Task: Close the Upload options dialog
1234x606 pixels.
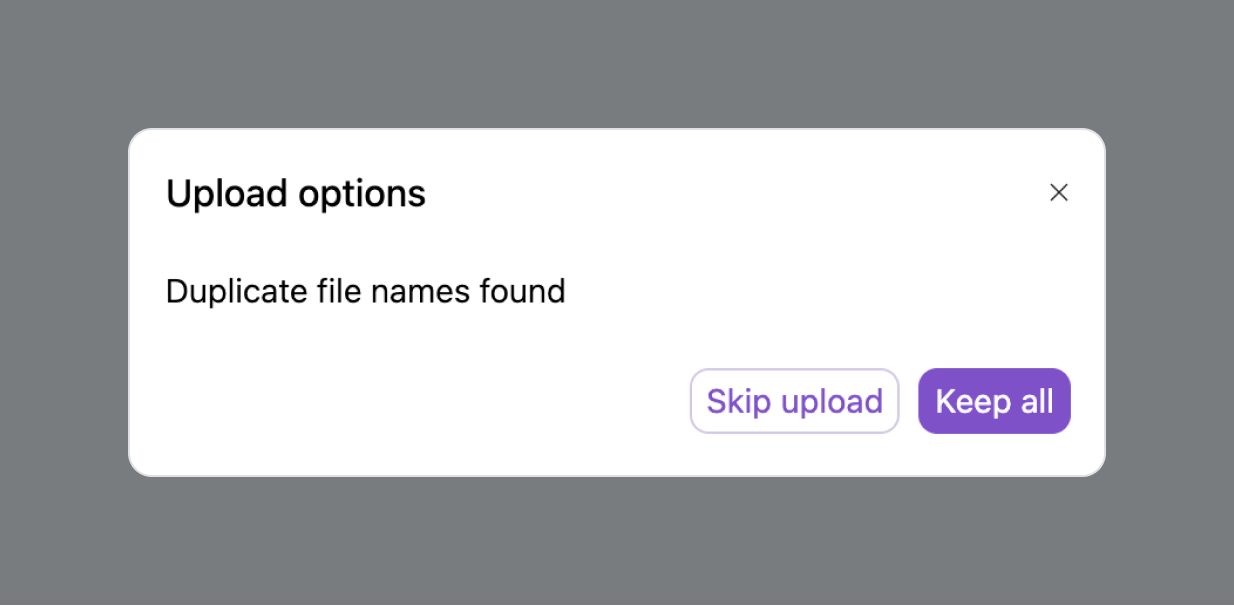Action: pyautogui.click(x=1059, y=193)
